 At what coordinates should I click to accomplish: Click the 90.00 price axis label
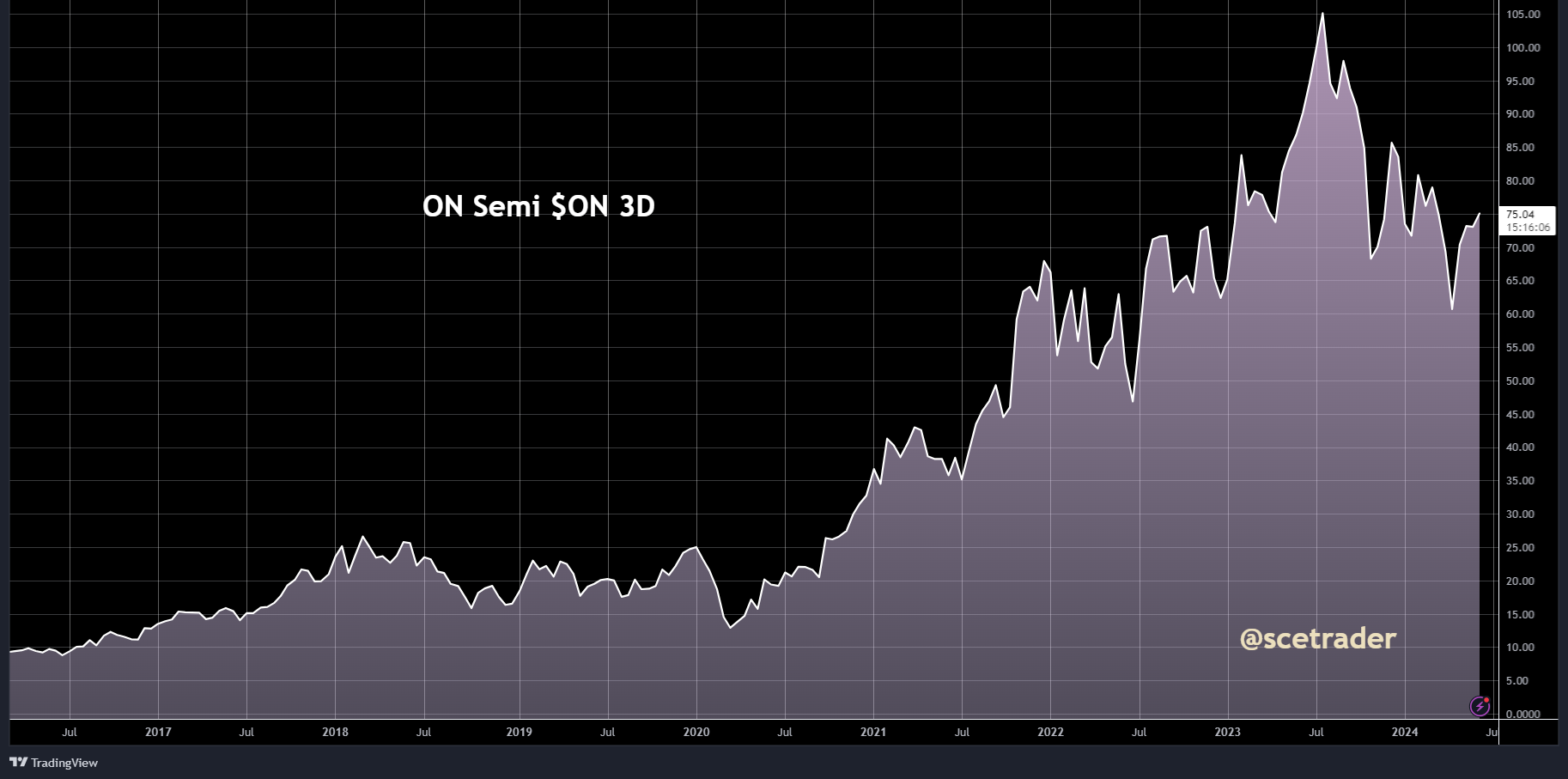[x=1521, y=114]
